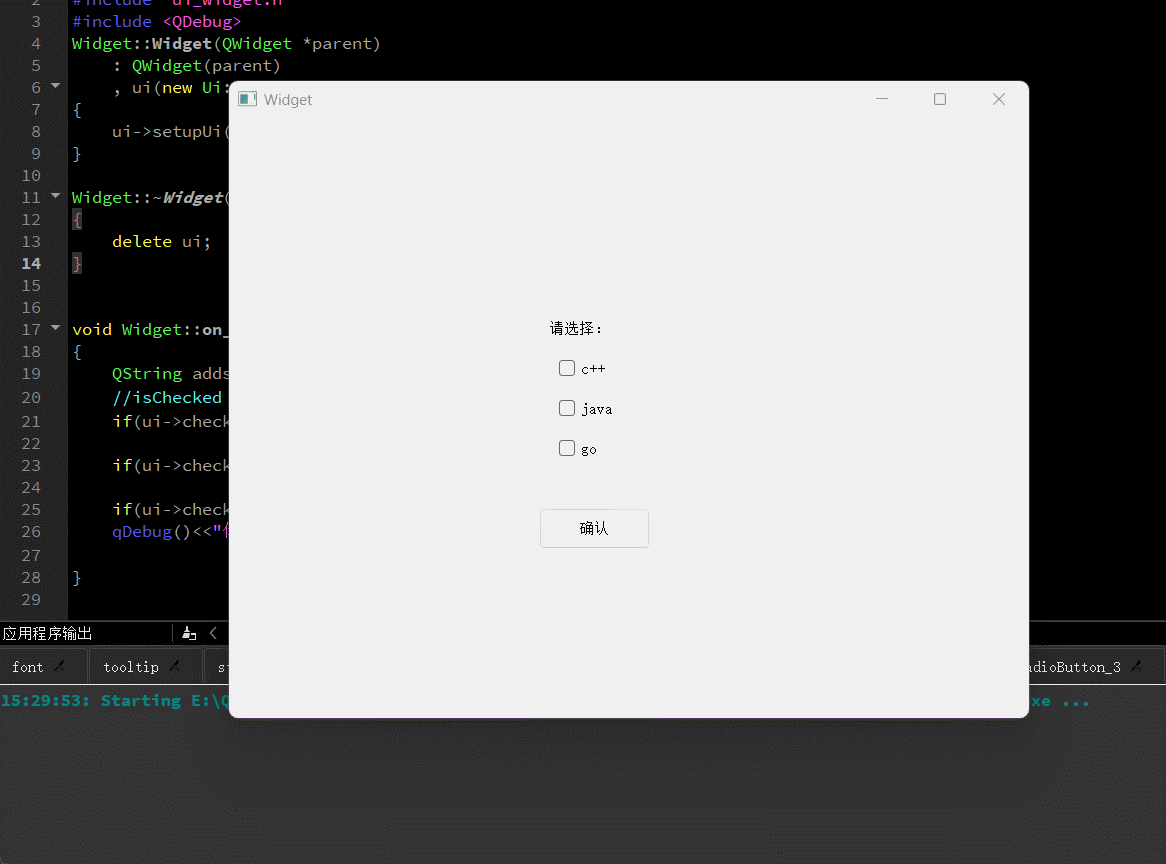The width and height of the screenshot is (1166, 864).
Task: Maximize the Widget window
Action: [x=940, y=99]
